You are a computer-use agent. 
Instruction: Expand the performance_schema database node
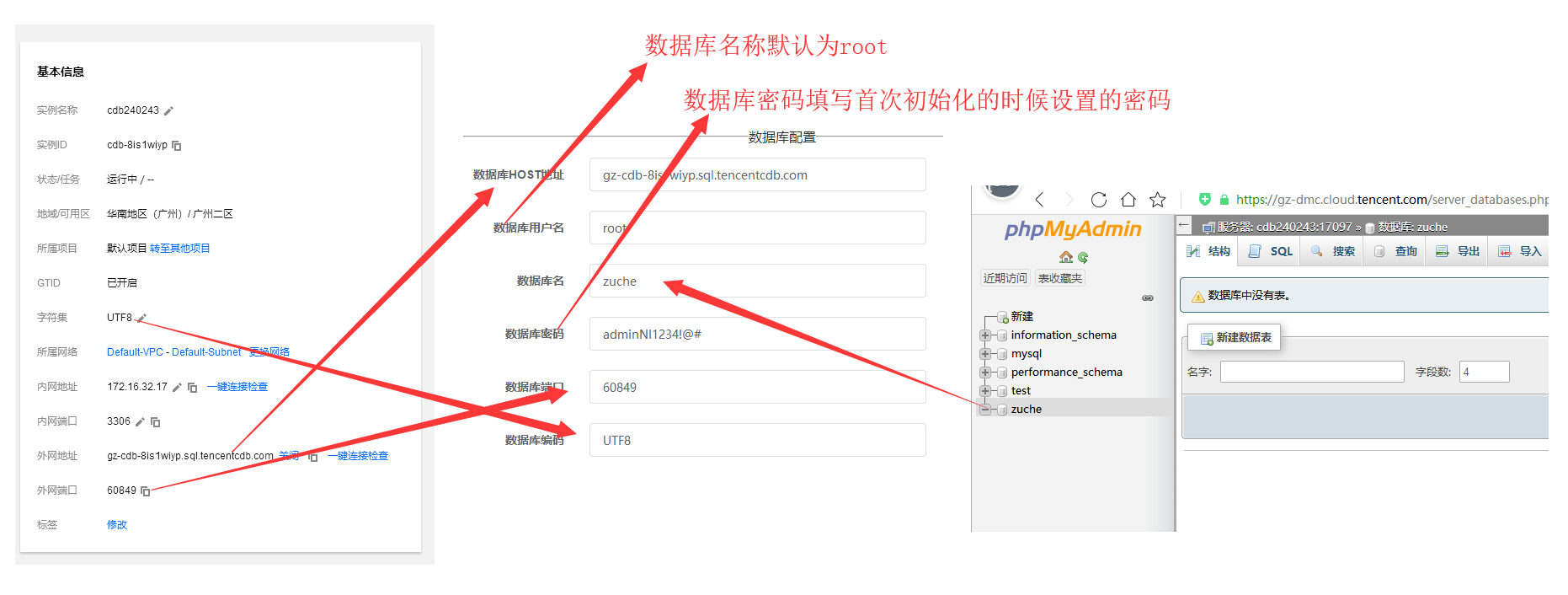(x=984, y=373)
